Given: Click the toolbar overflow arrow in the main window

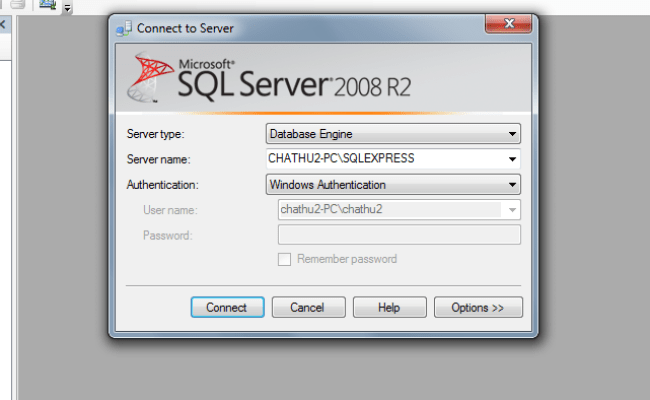Looking at the screenshot, I should click(x=68, y=7).
